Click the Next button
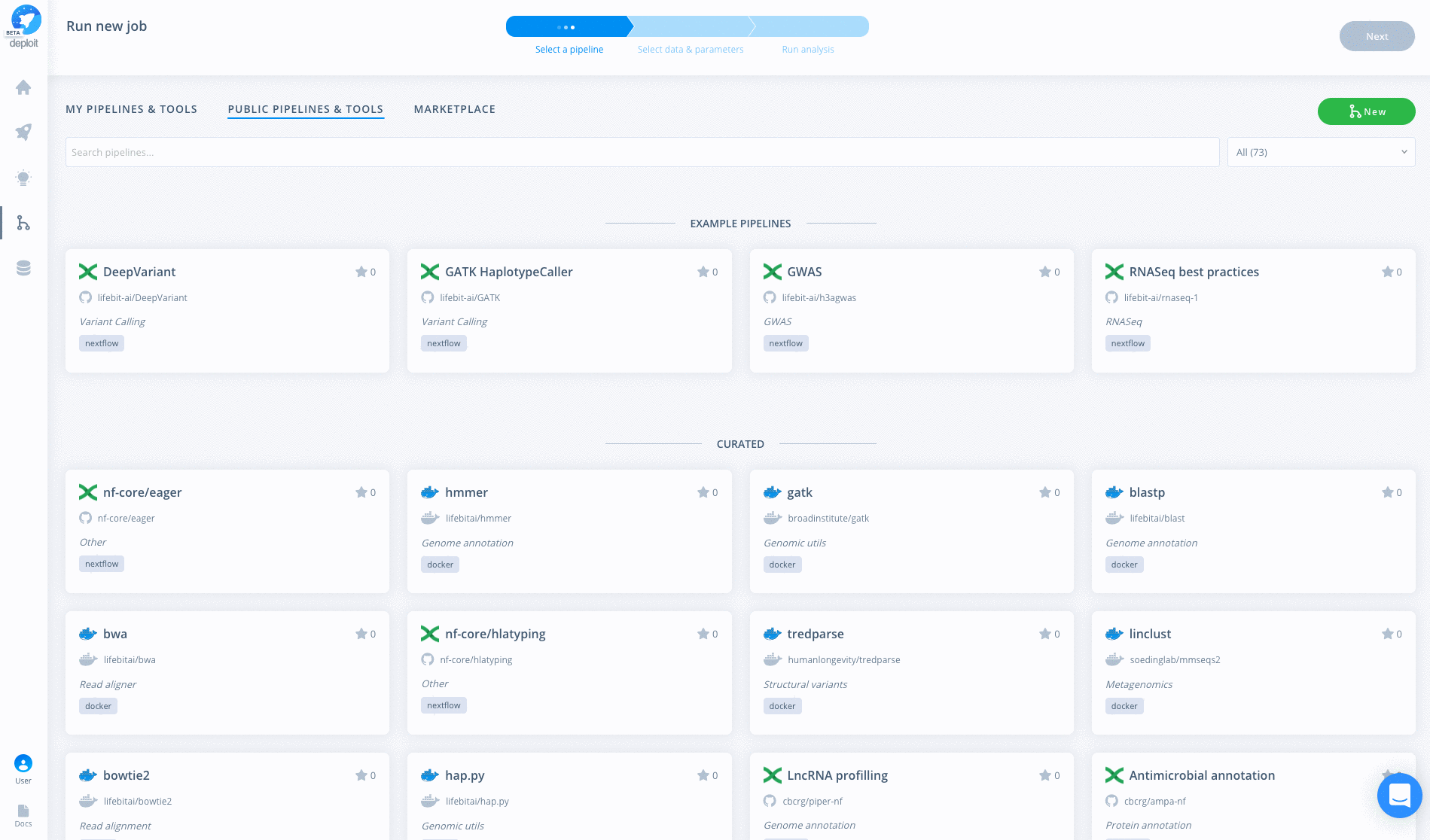Viewport: 1430px width, 840px height. [1377, 36]
